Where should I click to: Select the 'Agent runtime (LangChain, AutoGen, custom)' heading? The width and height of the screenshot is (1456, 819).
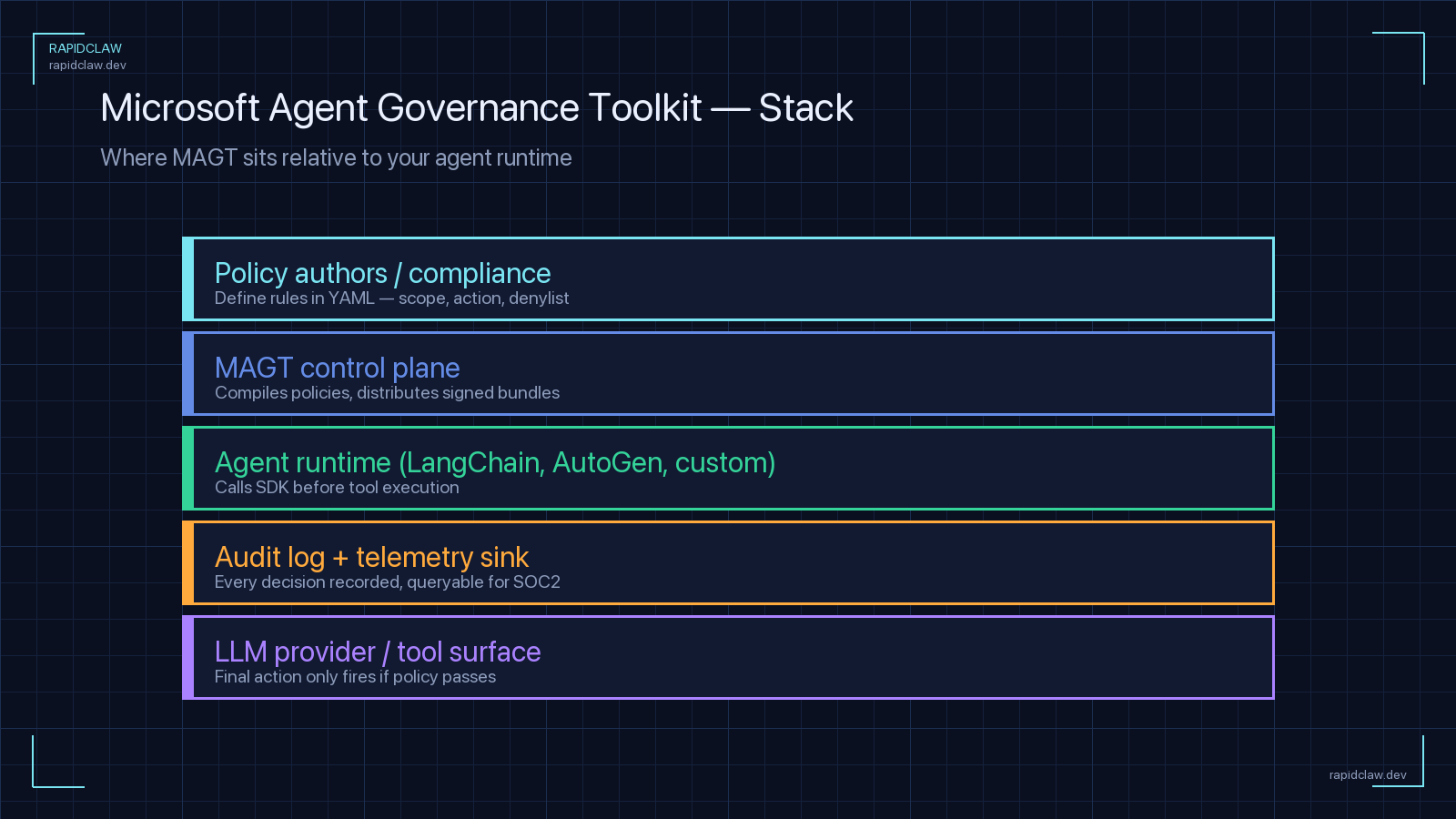click(495, 462)
